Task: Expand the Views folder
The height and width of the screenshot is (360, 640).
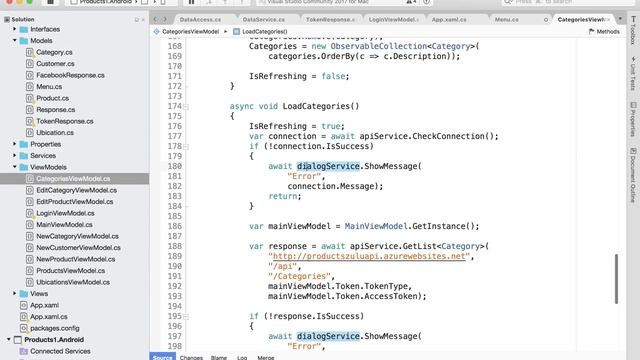Action: click(x=15, y=293)
